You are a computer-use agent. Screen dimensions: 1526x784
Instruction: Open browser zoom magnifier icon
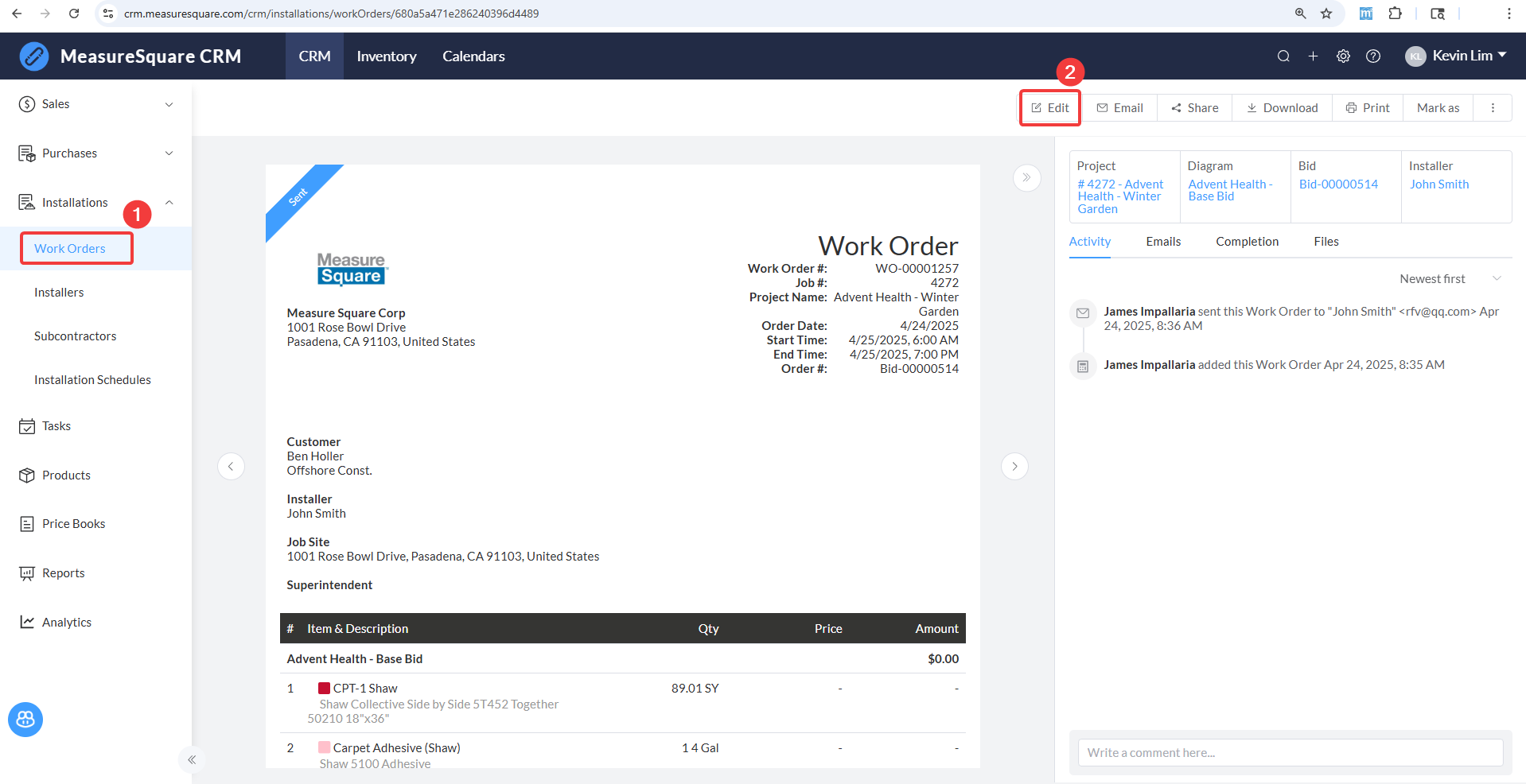1301,14
